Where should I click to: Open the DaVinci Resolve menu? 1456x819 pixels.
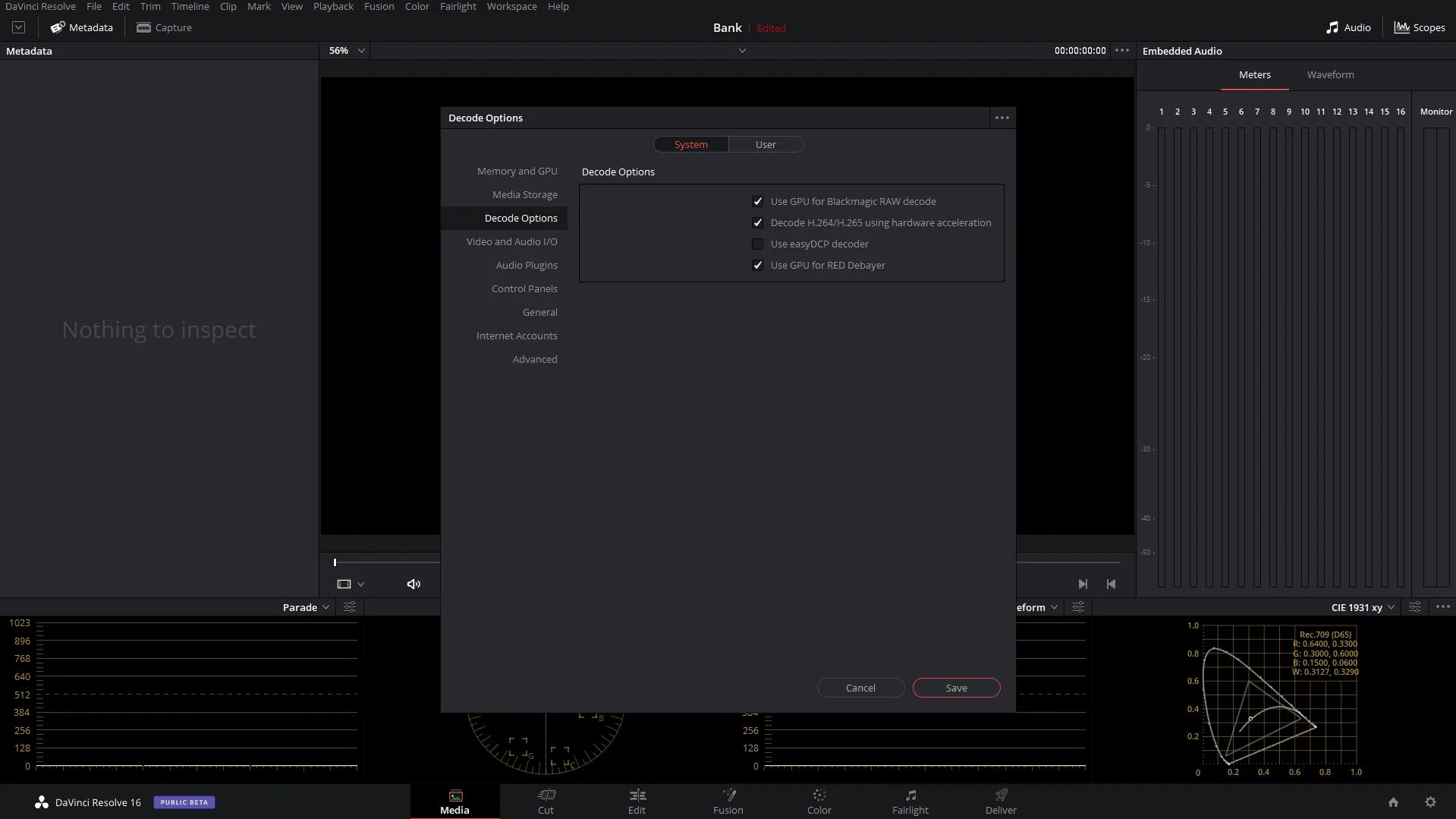click(40, 6)
